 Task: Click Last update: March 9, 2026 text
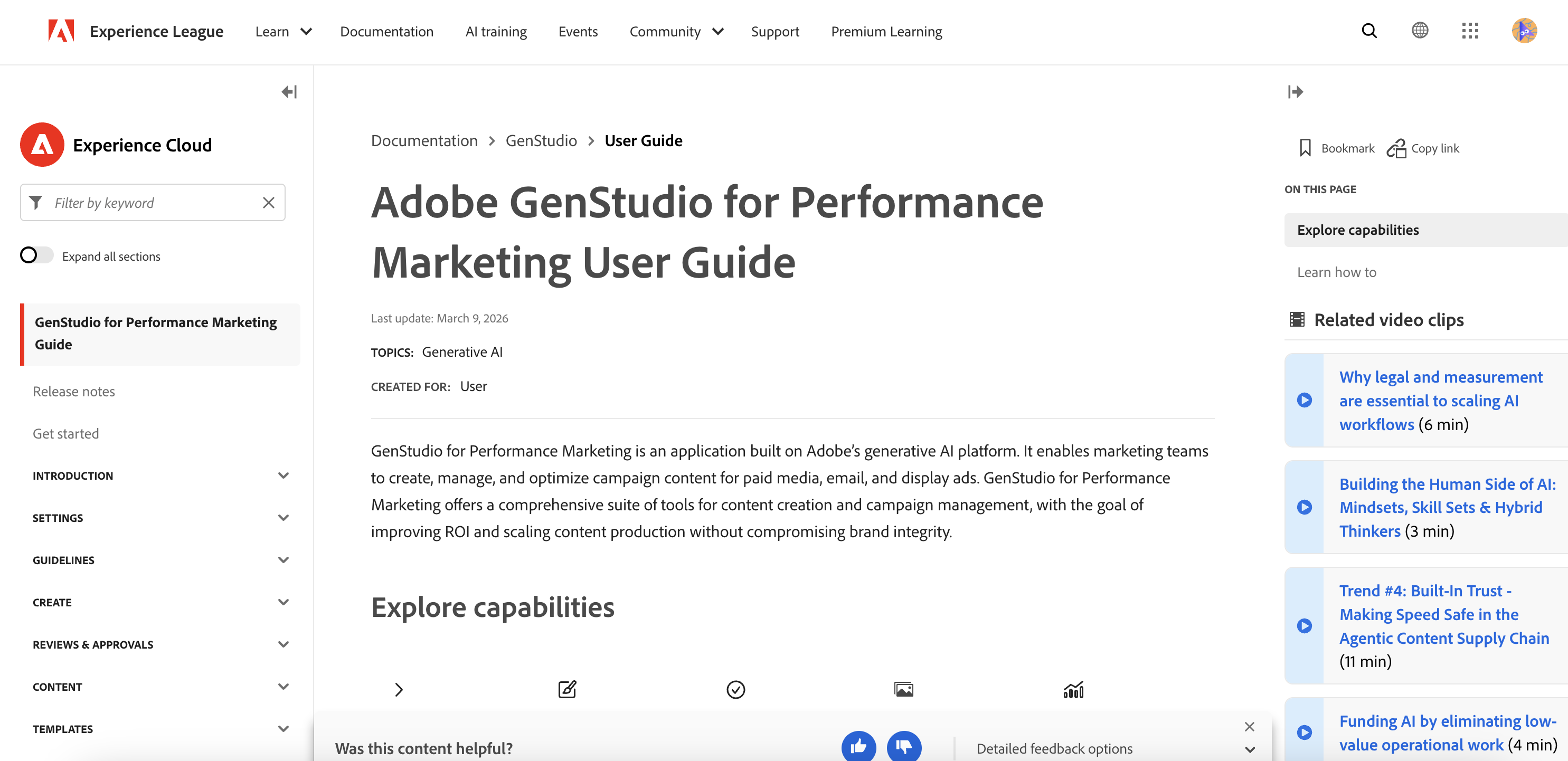pos(439,318)
